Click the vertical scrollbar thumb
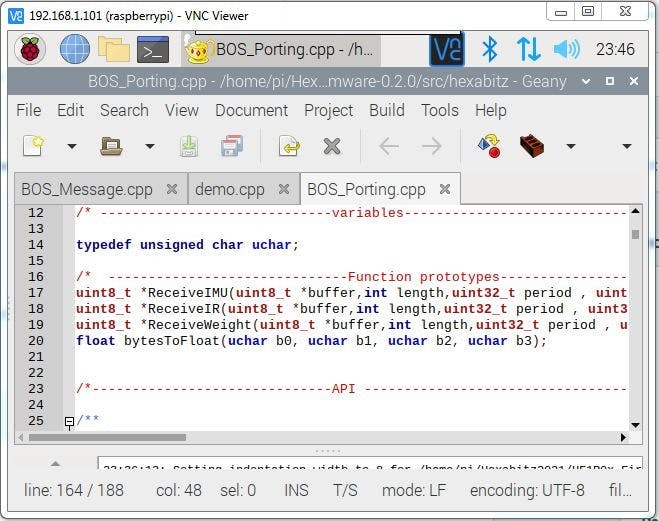The width and height of the screenshot is (659, 521). click(635, 234)
